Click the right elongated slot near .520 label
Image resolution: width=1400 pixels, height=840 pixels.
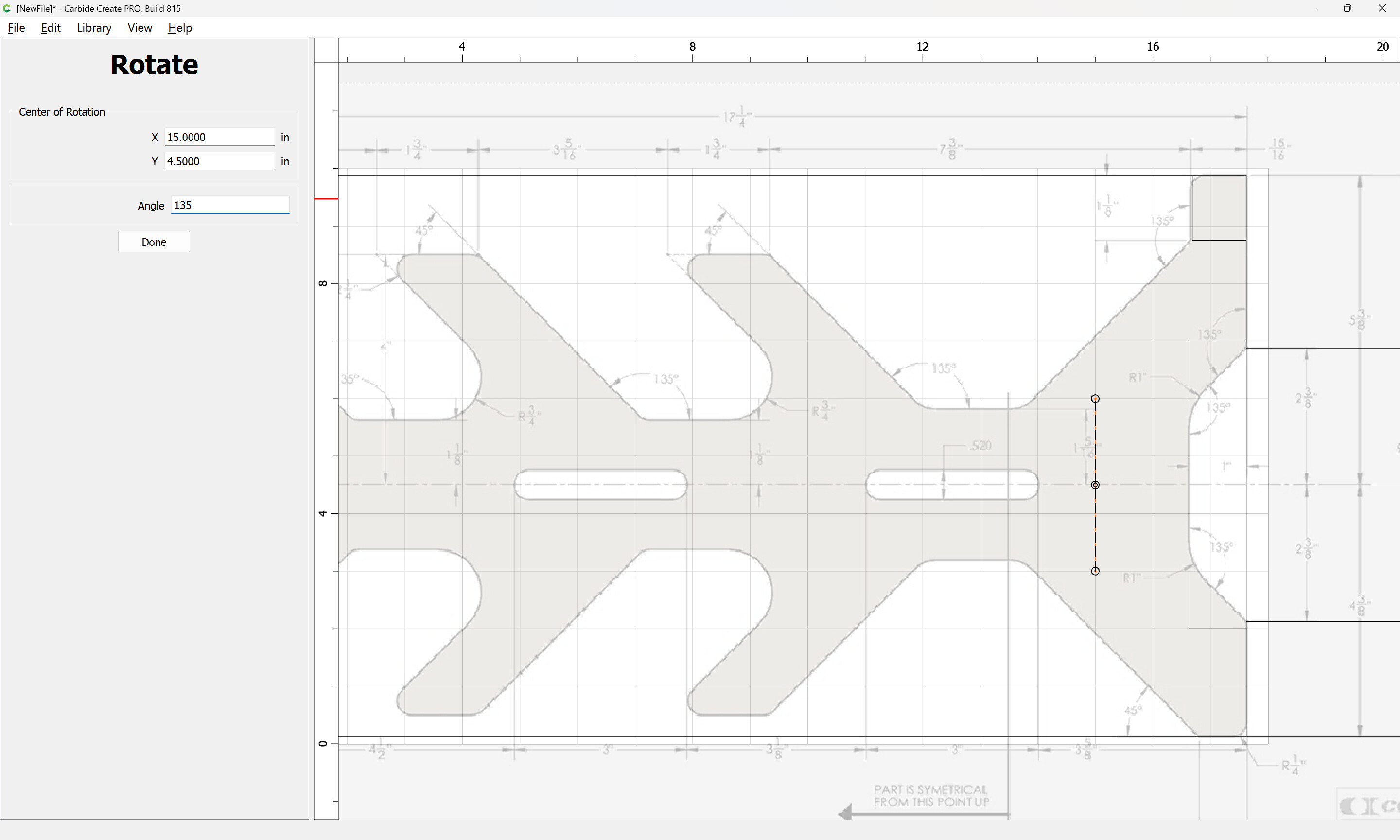pos(952,485)
